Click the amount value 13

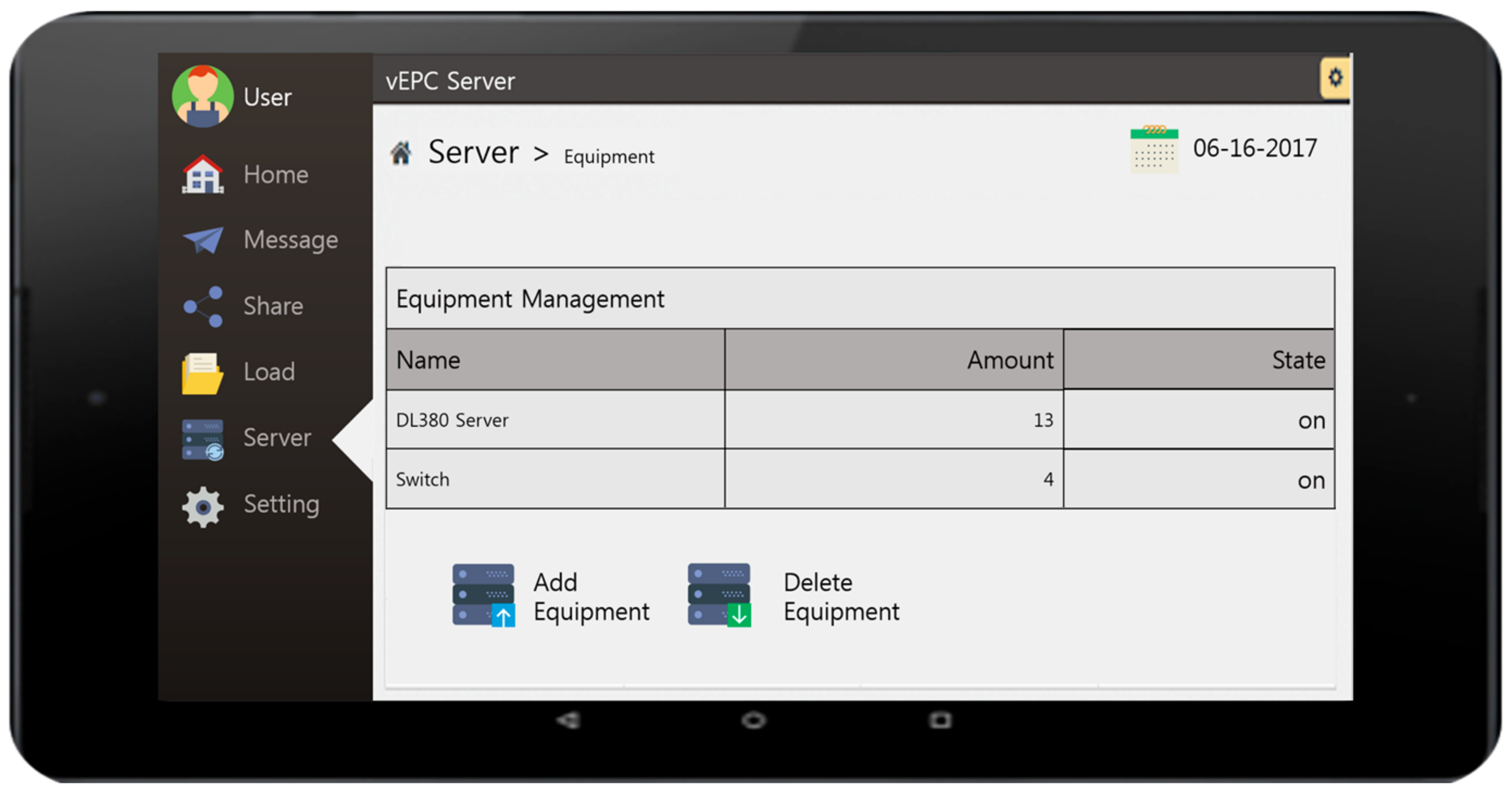1043,420
